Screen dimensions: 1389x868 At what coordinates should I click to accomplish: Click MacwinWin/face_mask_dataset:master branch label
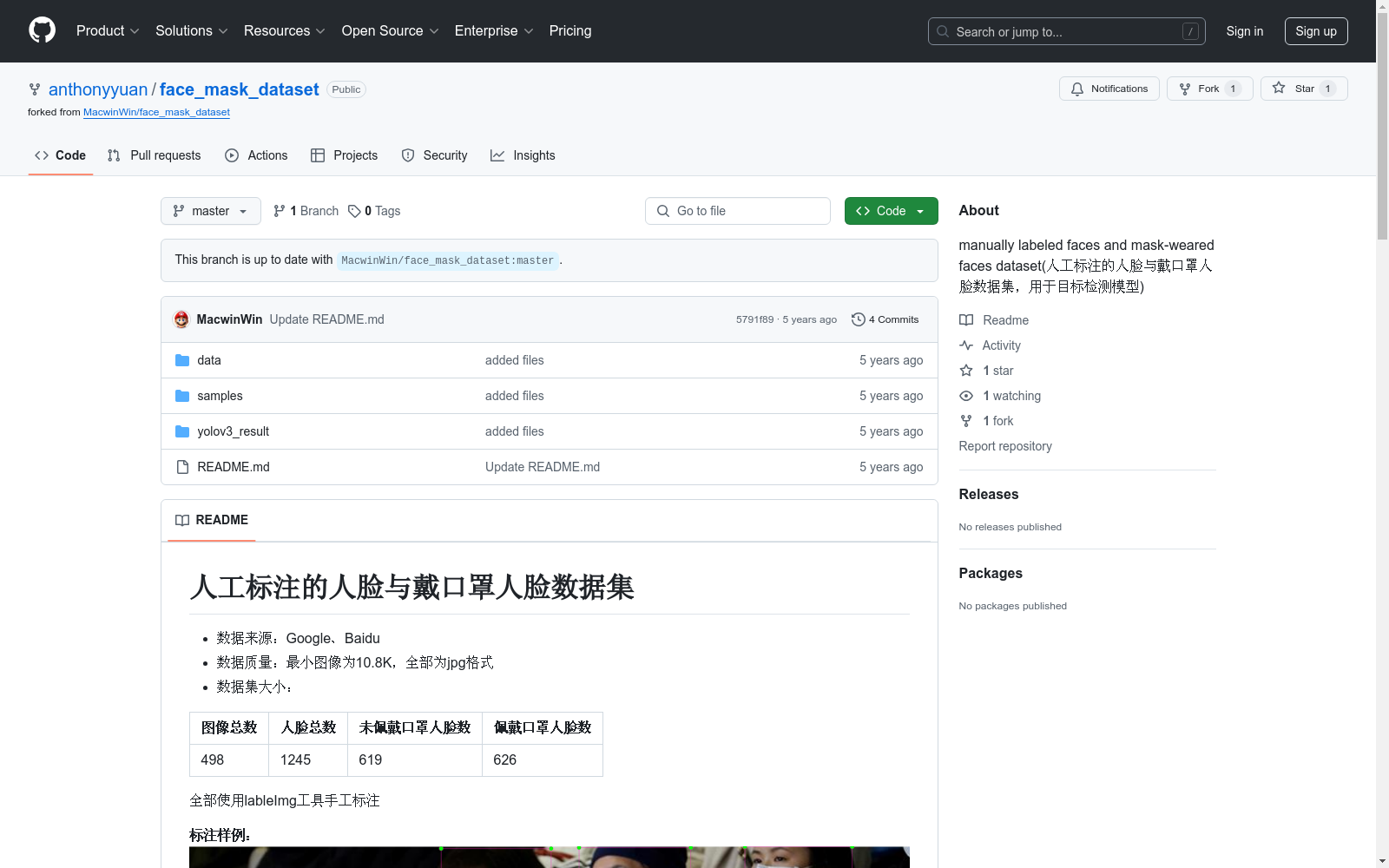(448, 260)
